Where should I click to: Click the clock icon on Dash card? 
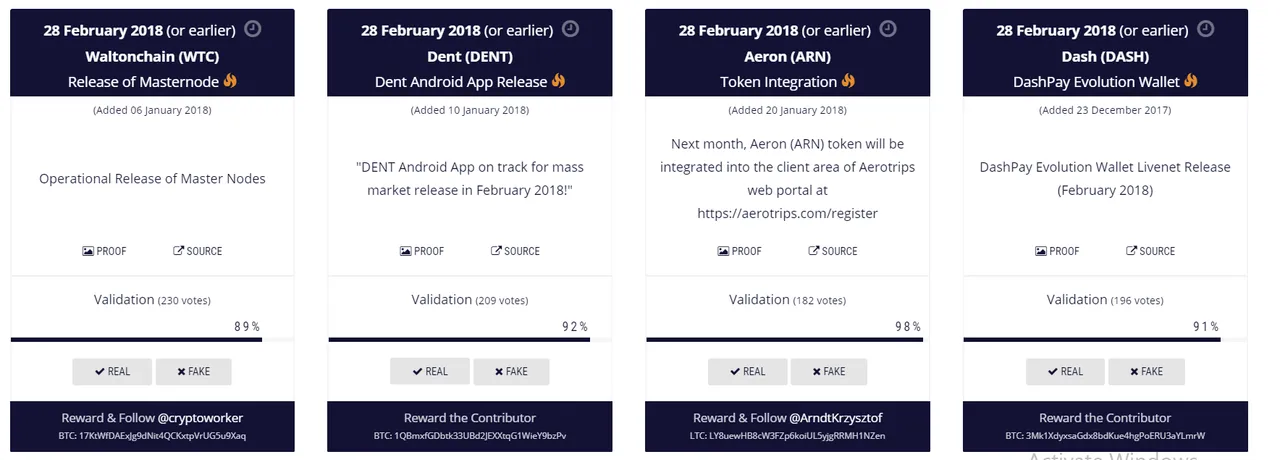1206,29
